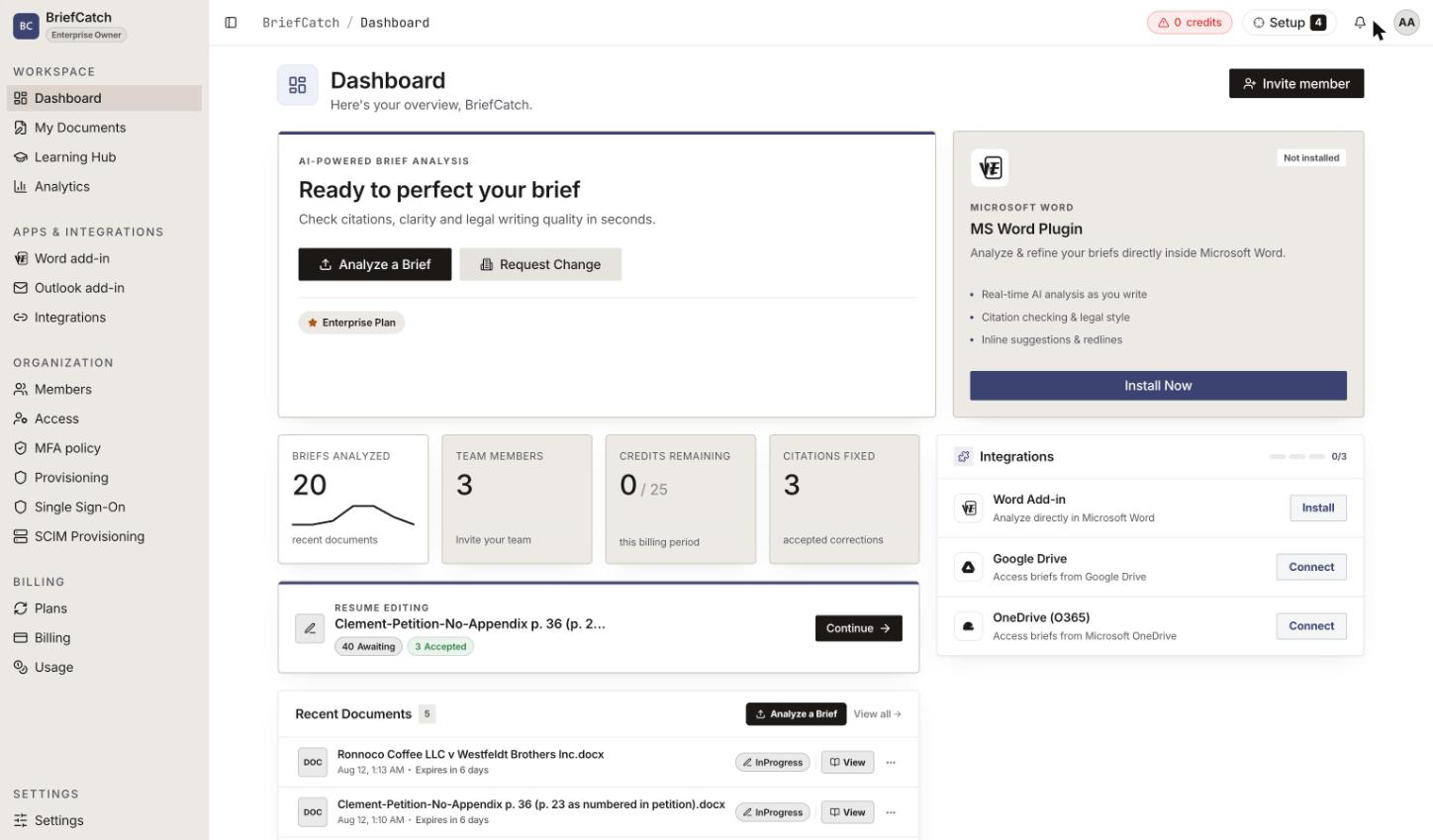Open the Briefs Analyzed stat card
Viewport: 1433px width, 840px height.
(x=353, y=500)
